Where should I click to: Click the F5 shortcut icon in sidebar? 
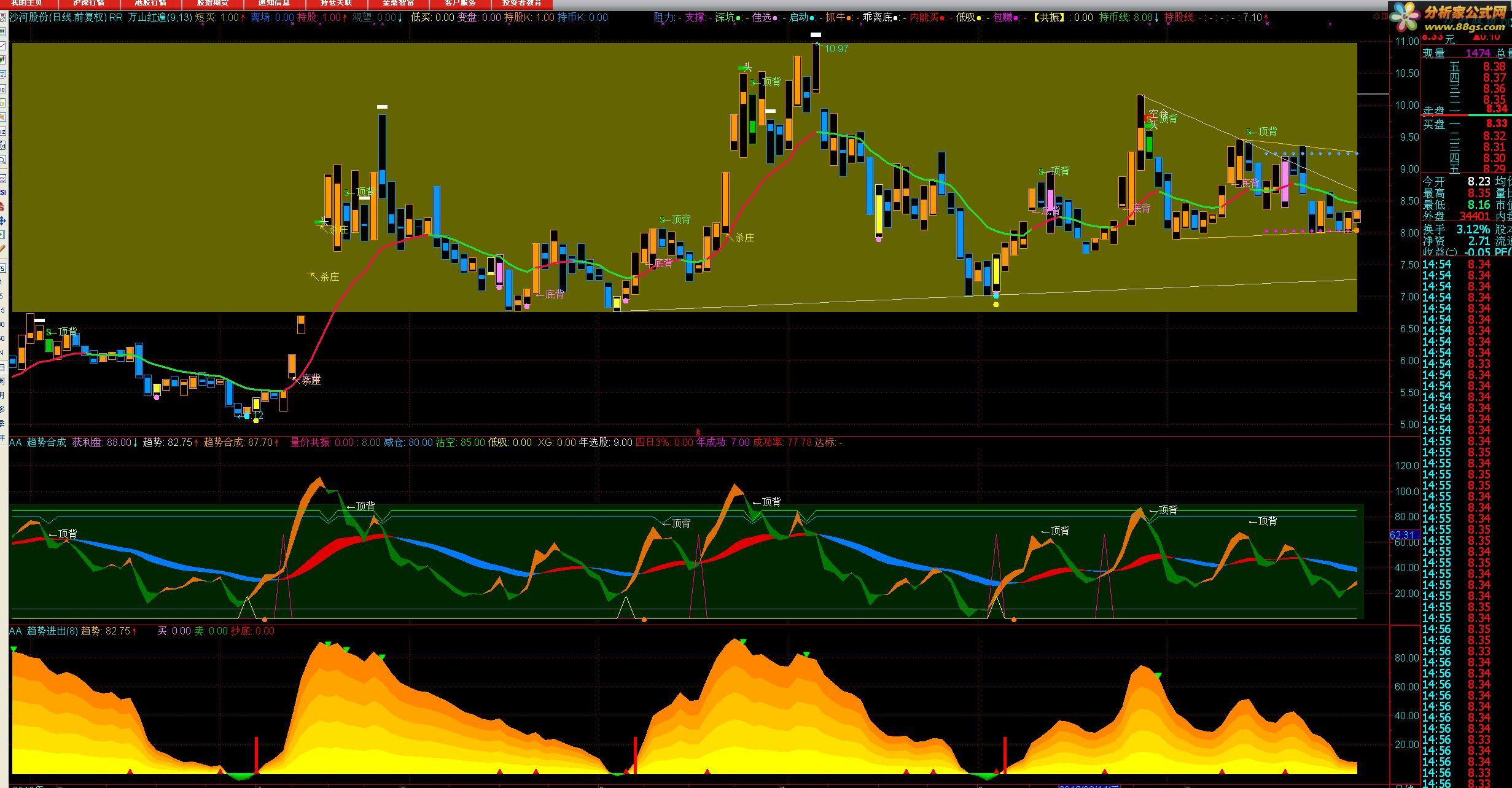(x=2, y=268)
